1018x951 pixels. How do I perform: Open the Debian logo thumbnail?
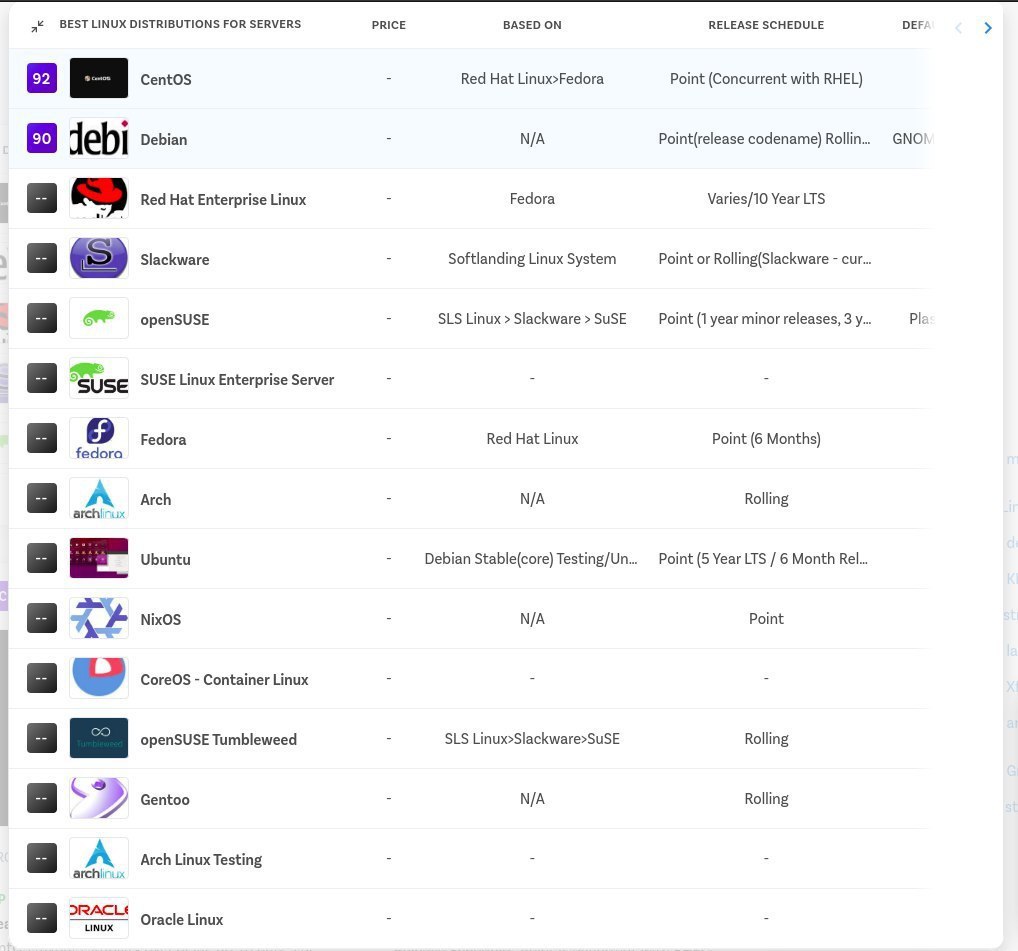[99, 138]
